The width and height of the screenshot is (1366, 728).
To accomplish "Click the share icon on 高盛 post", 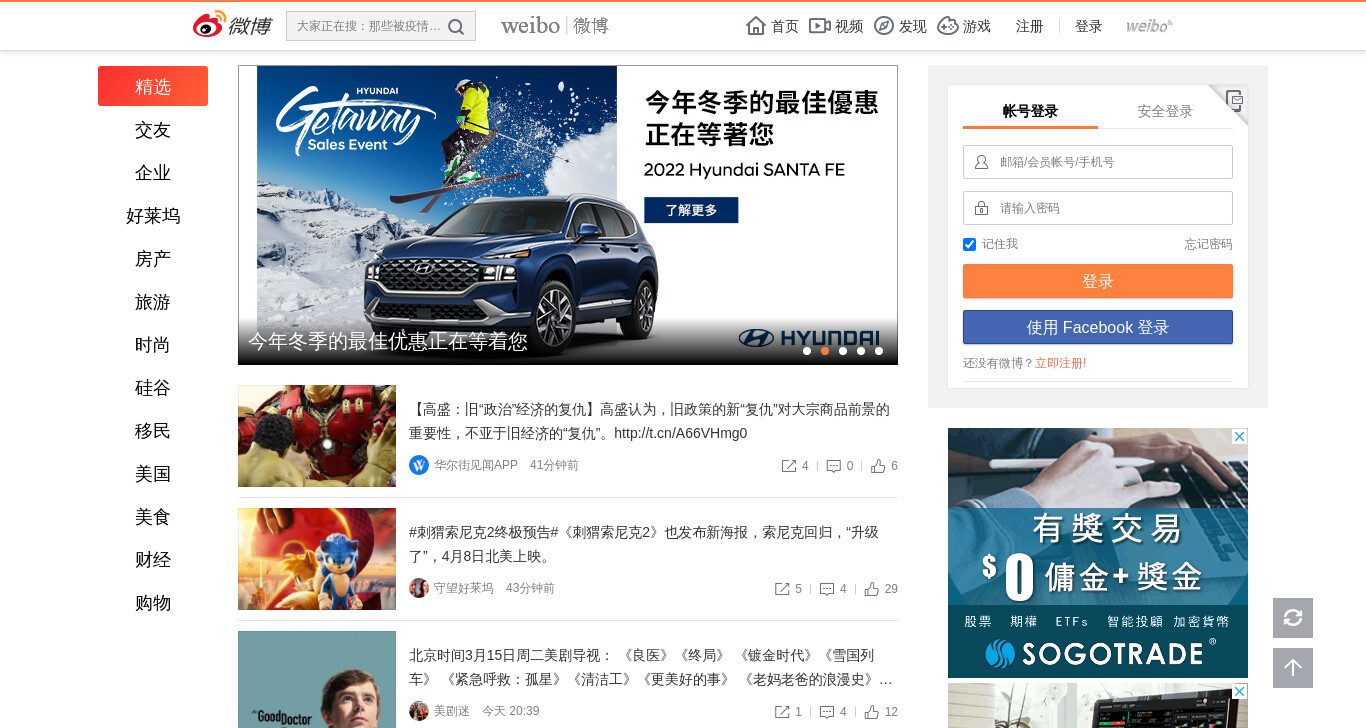I will coord(789,466).
